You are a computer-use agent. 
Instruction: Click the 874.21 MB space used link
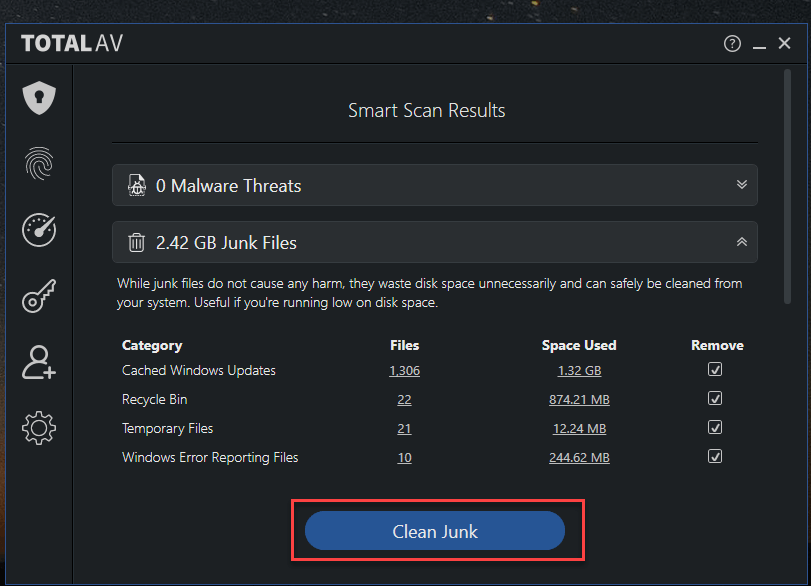579,400
